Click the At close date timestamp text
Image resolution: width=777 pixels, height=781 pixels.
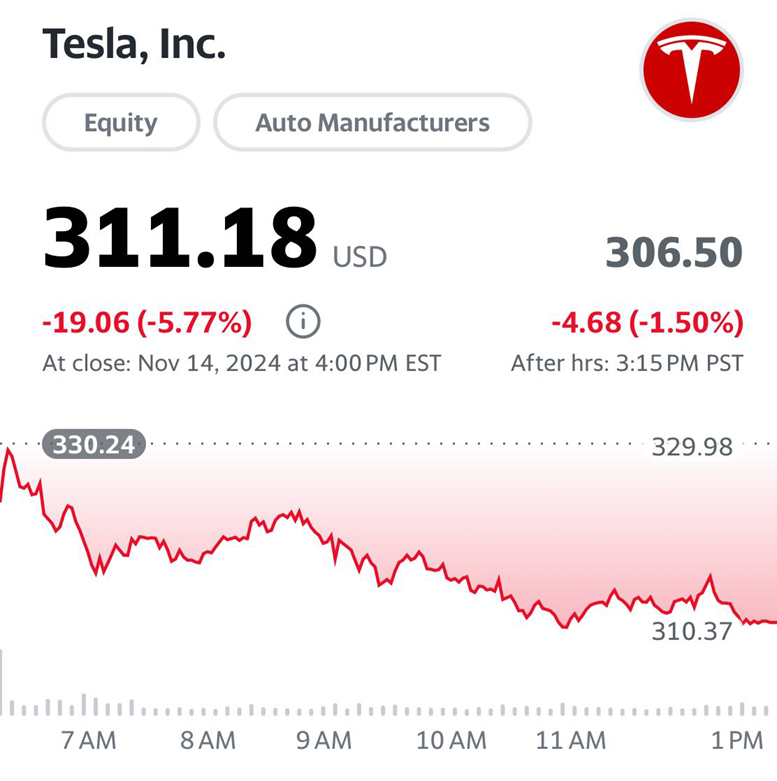242,363
